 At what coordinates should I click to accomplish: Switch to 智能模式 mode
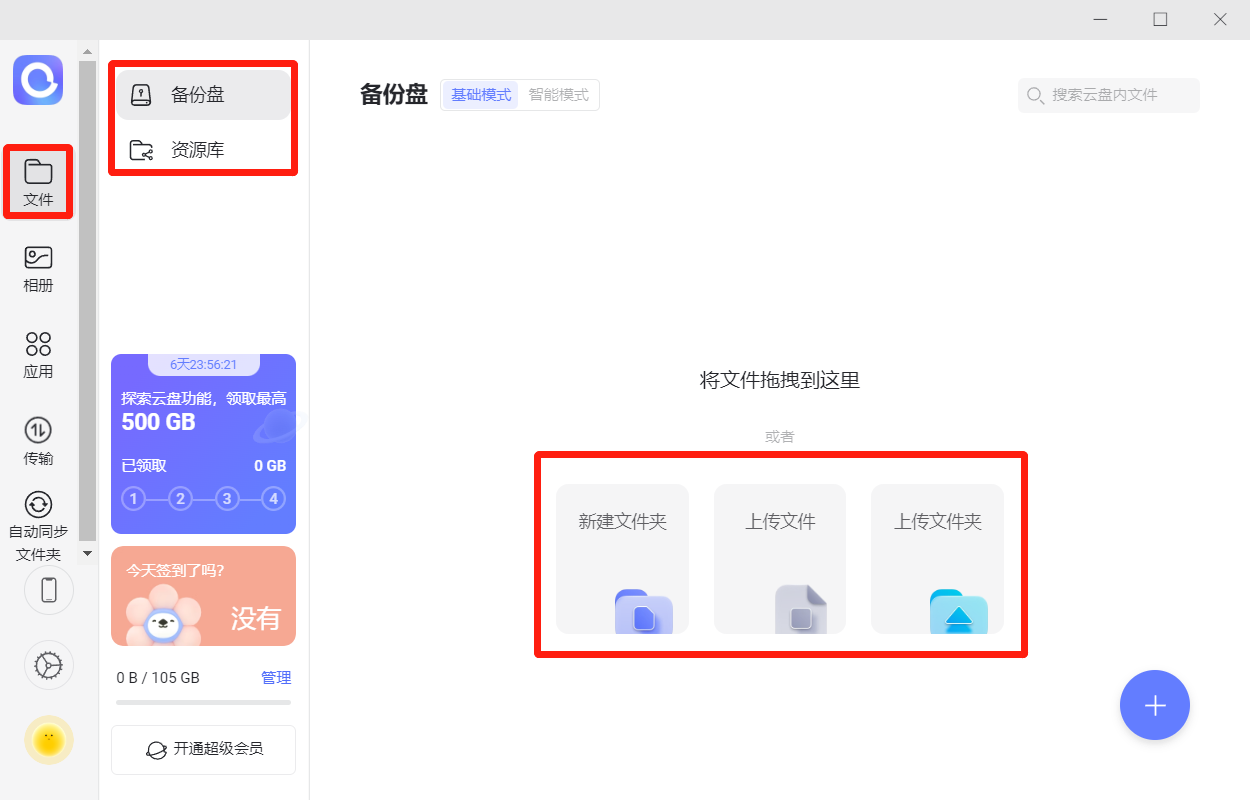[559, 95]
